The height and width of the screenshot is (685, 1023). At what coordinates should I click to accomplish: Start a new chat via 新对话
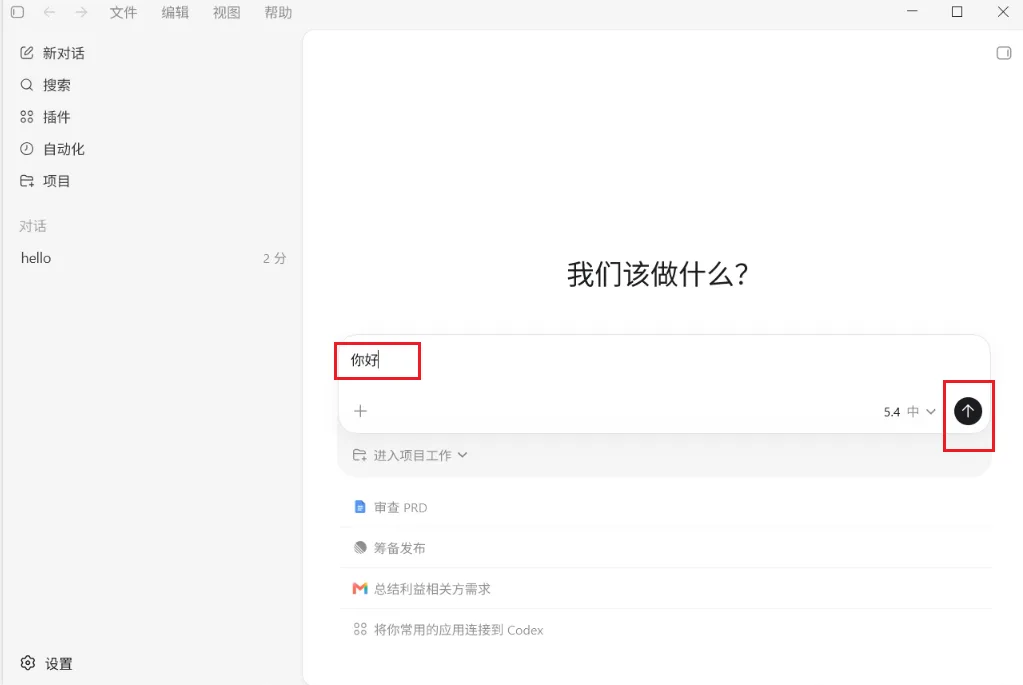(x=63, y=53)
